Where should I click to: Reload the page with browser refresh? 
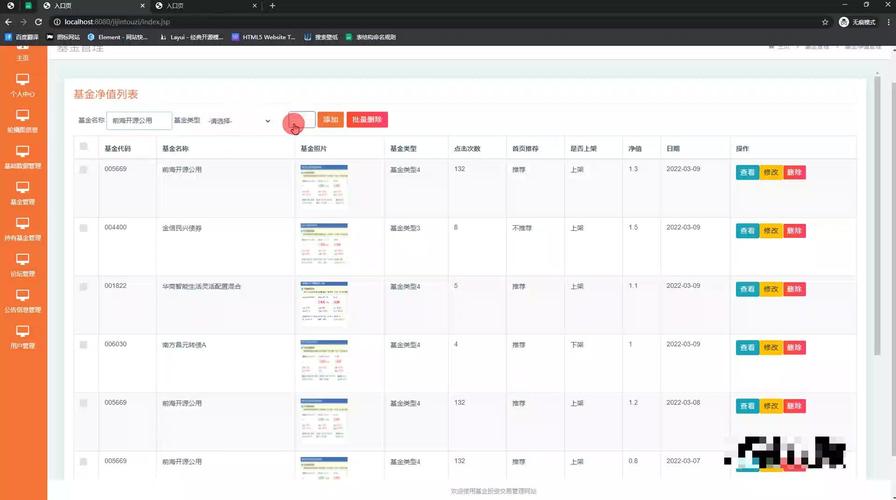pyautogui.click(x=37, y=21)
